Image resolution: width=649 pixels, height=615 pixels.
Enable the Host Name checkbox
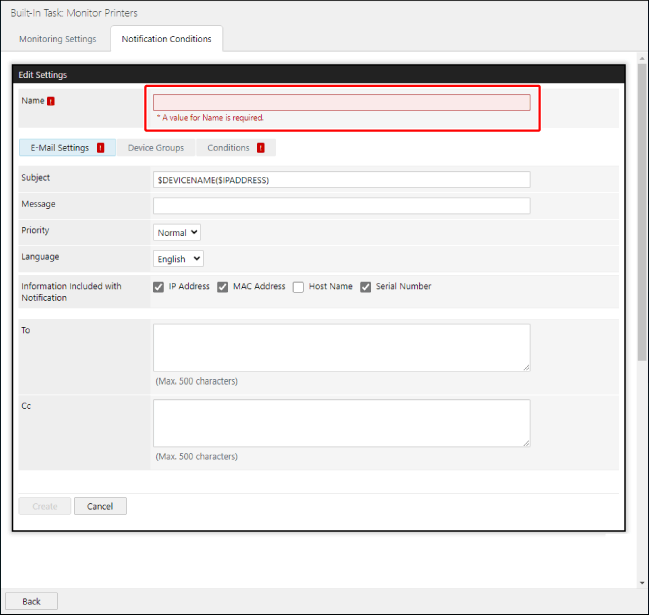point(298,287)
